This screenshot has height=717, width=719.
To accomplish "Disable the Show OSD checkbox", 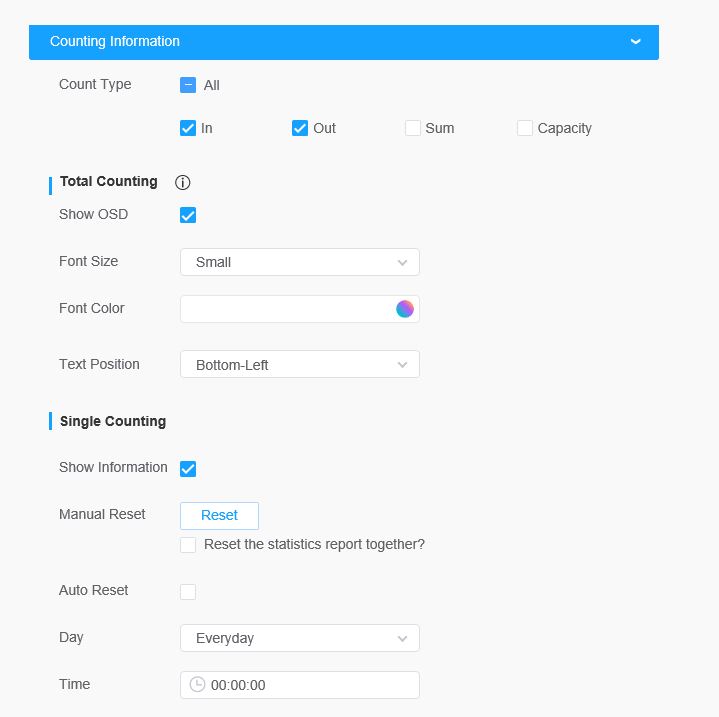I will [x=188, y=215].
